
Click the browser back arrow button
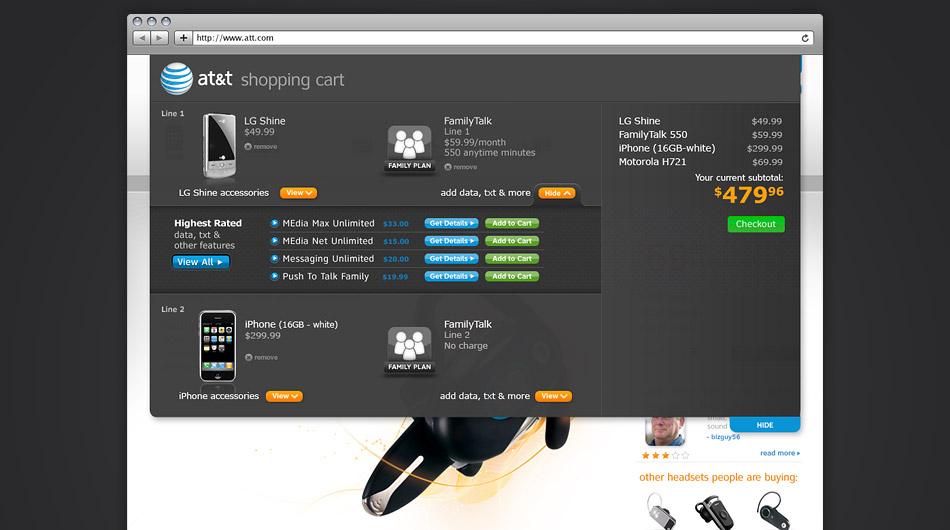pyautogui.click(x=142, y=38)
